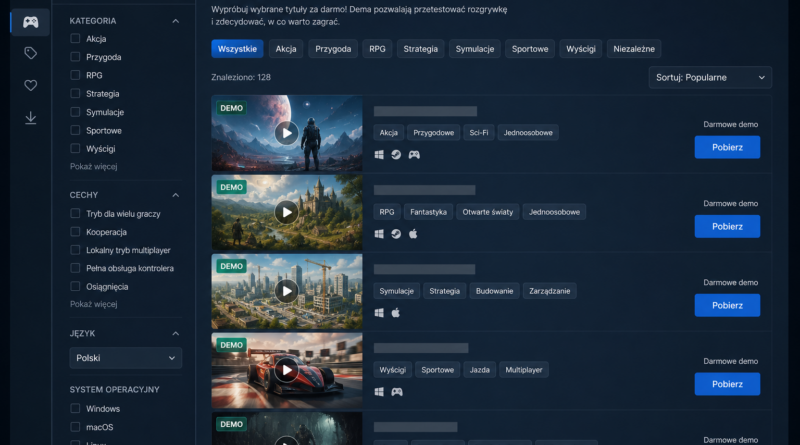Click Windows icon in the Jazda game row
Viewport: 800px width, 445px height.
(379, 392)
